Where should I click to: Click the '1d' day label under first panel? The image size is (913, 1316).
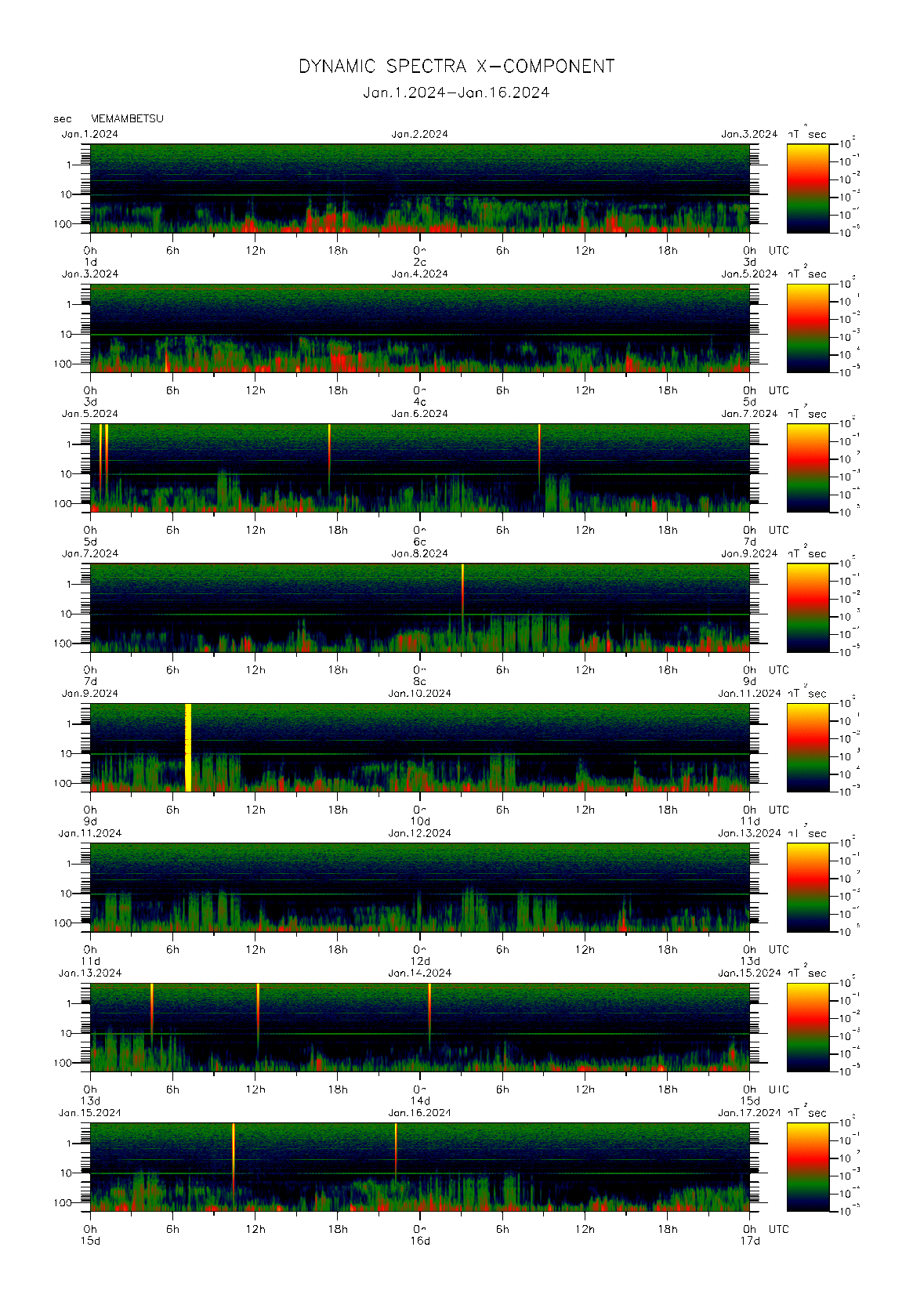tap(90, 262)
